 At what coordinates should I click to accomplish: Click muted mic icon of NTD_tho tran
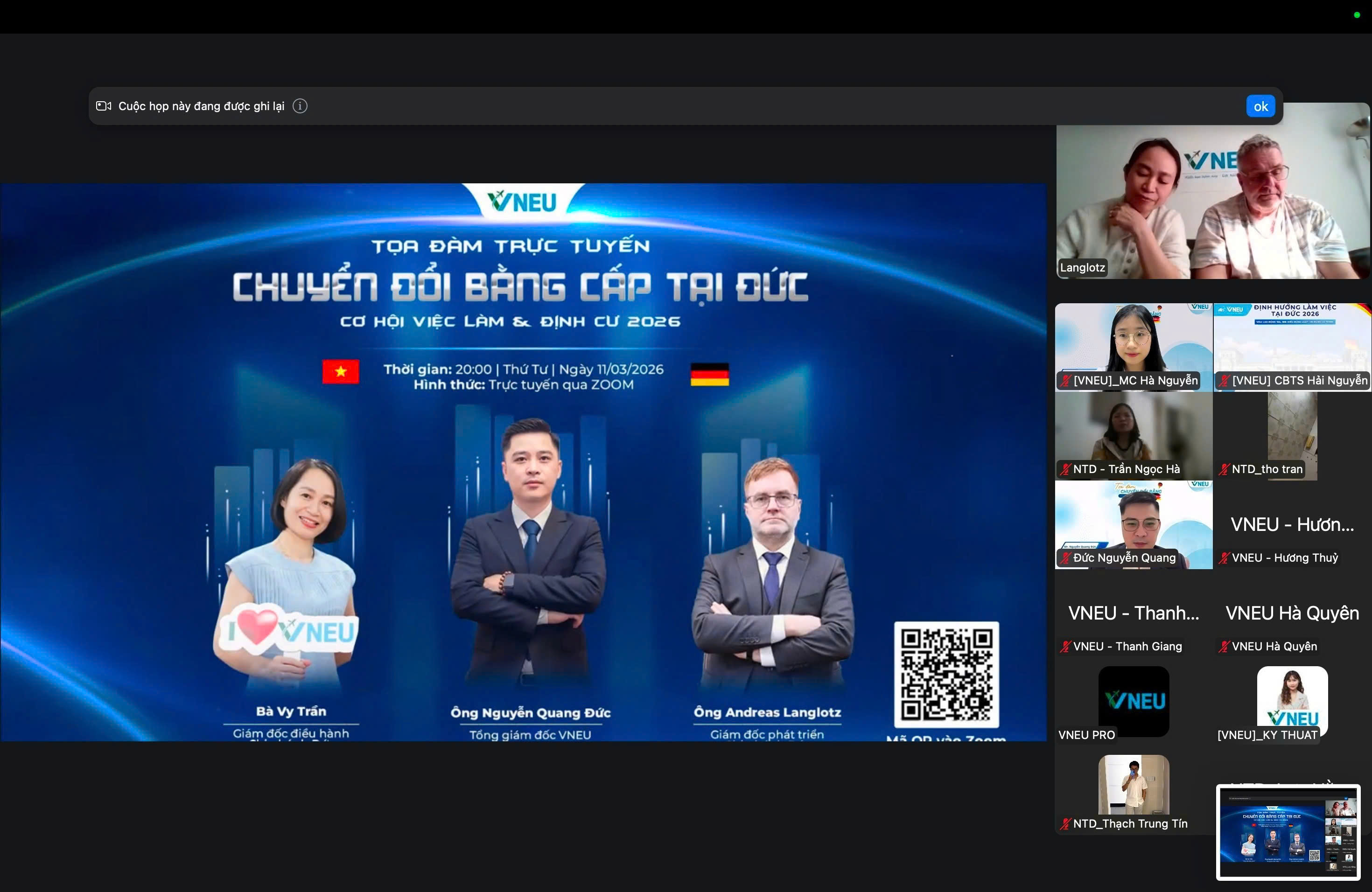point(1224,470)
